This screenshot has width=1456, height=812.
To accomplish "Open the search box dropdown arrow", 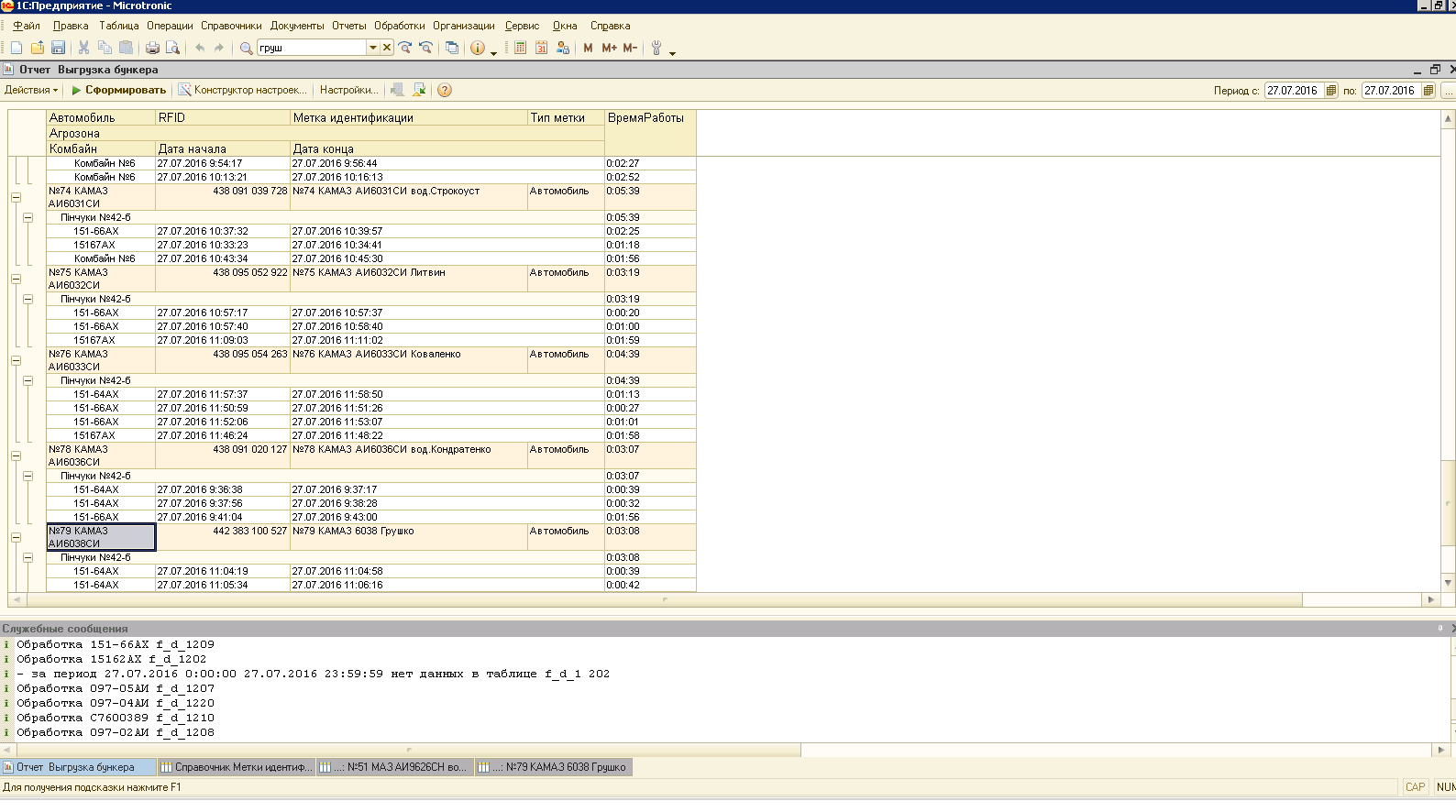I will point(372,48).
